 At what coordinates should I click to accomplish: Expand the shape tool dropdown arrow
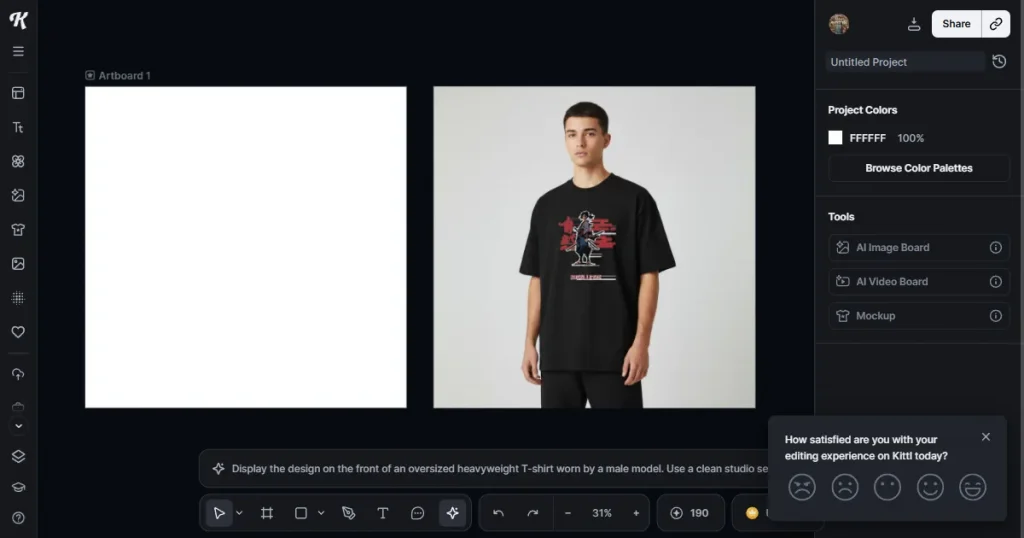click(321, 513)
